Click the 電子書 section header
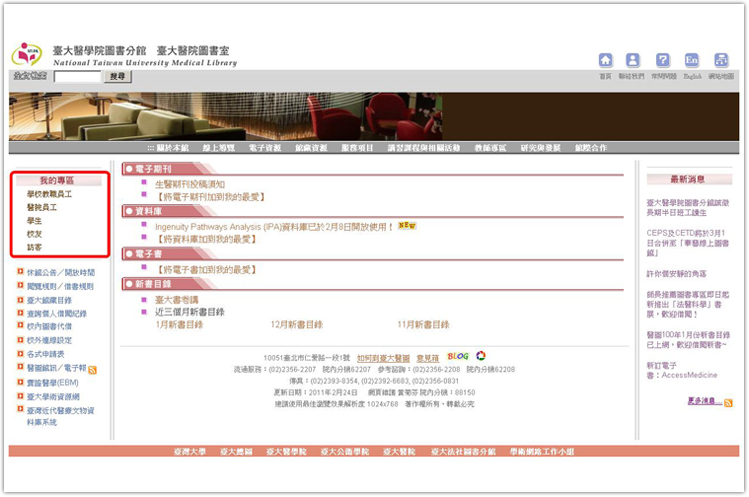Screen dimensions: 749x497 pos(149,254)
